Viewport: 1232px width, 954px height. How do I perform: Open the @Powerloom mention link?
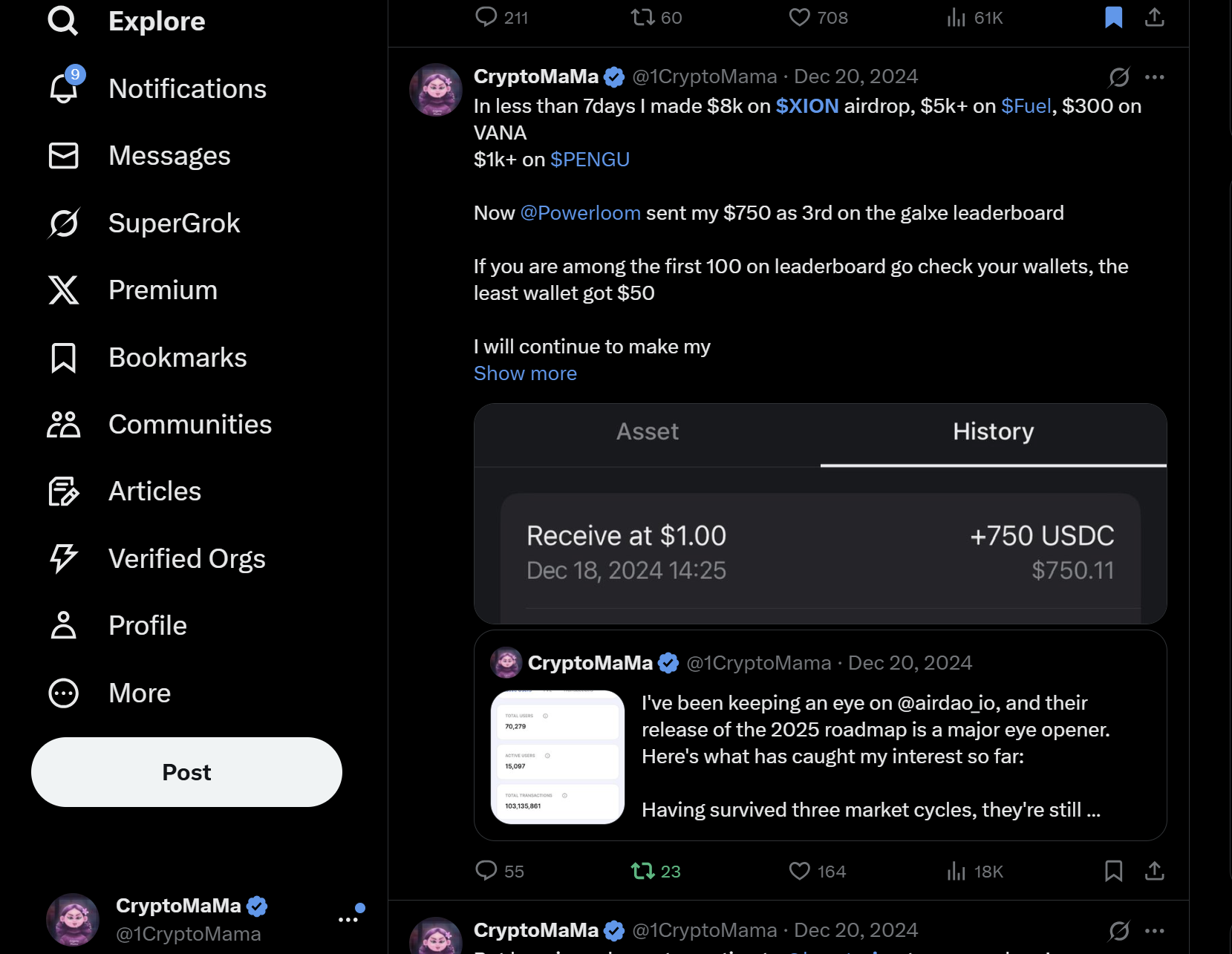580,213
